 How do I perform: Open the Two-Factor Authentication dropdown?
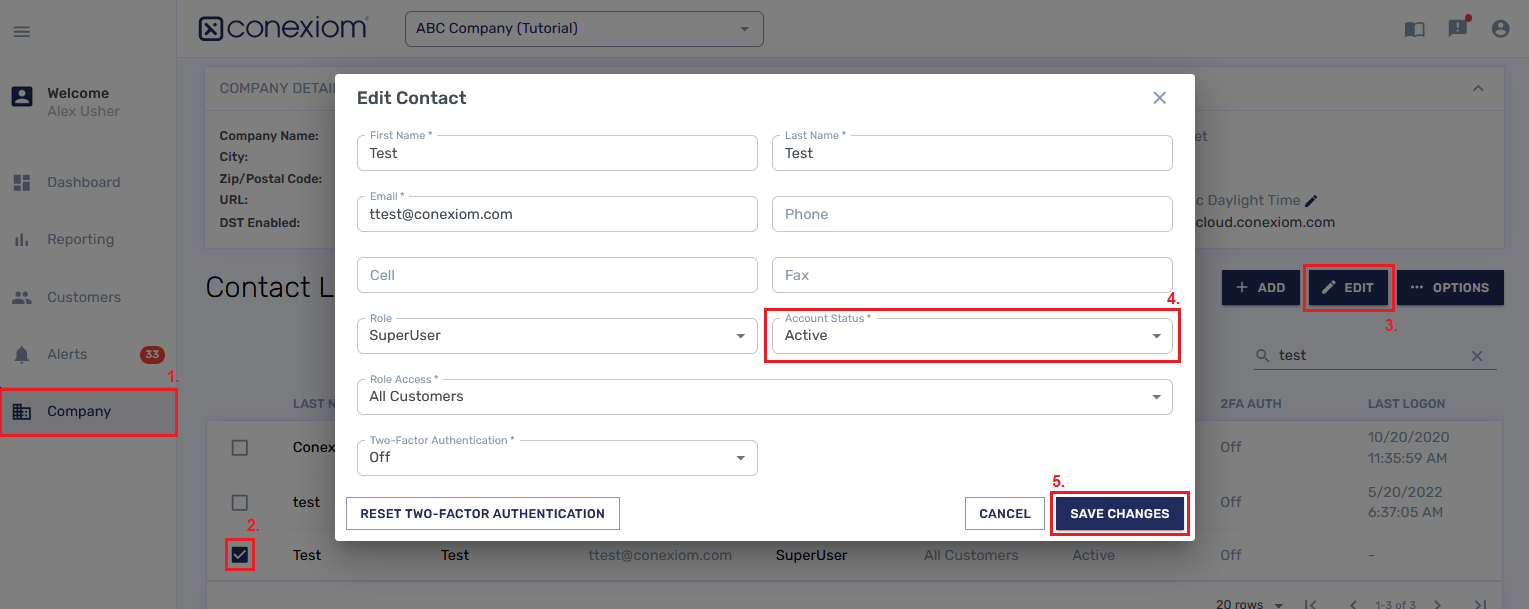click(x=556, y=458)
